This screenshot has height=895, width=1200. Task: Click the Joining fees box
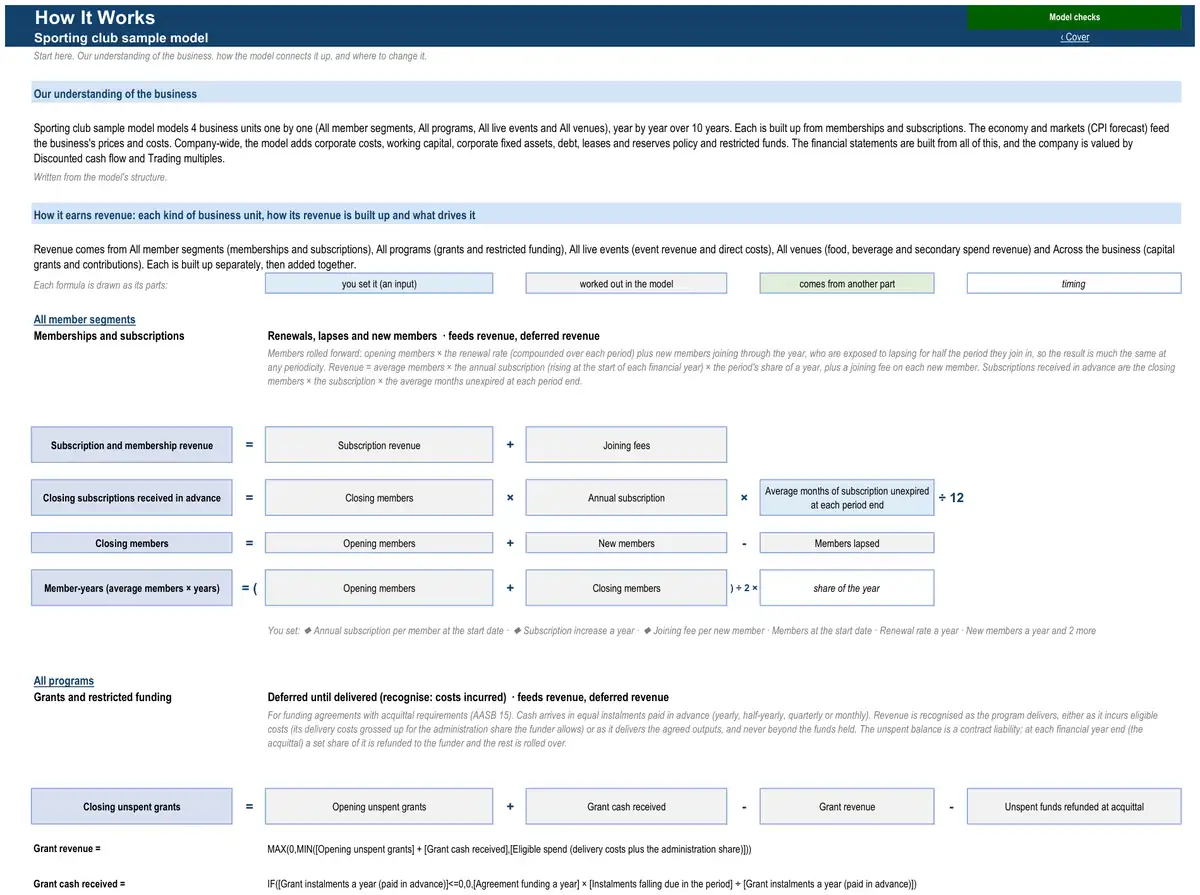tap(626, 446)
